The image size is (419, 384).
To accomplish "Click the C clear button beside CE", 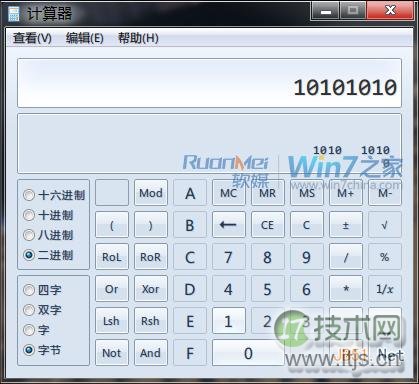I will pos(307,225).
